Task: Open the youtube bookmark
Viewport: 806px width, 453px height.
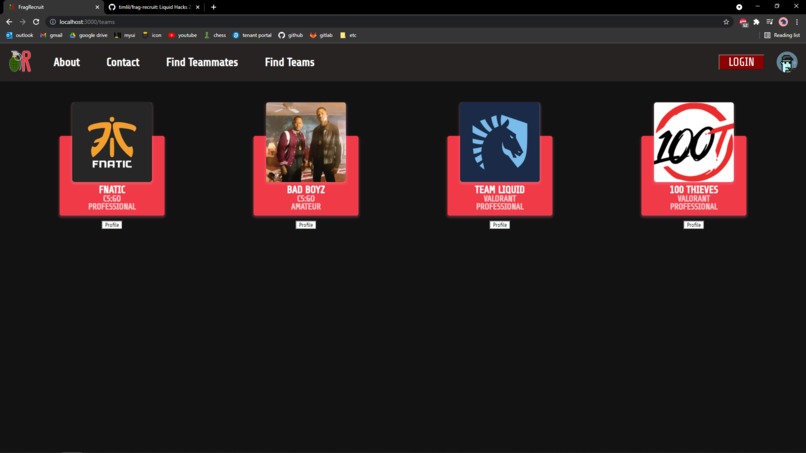Action: click(183, 35)
